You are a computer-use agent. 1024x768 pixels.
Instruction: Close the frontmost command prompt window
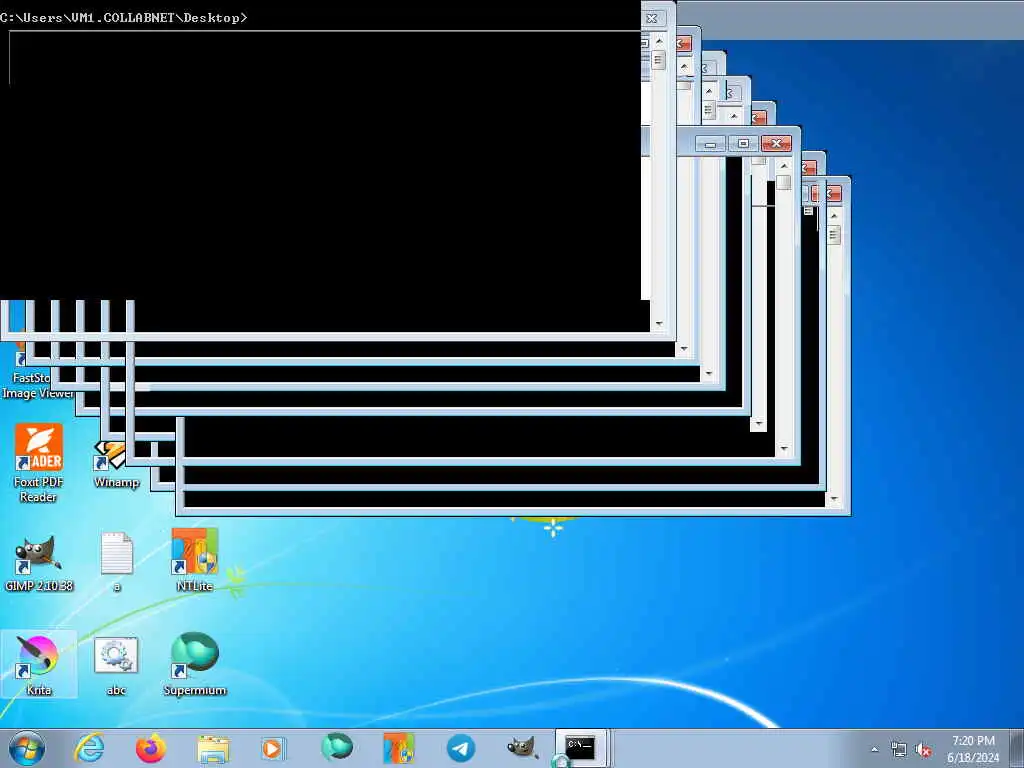[652, 18]
